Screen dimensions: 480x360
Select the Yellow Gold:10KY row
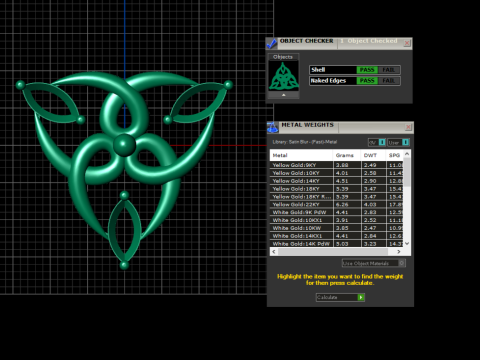[337, 173]
